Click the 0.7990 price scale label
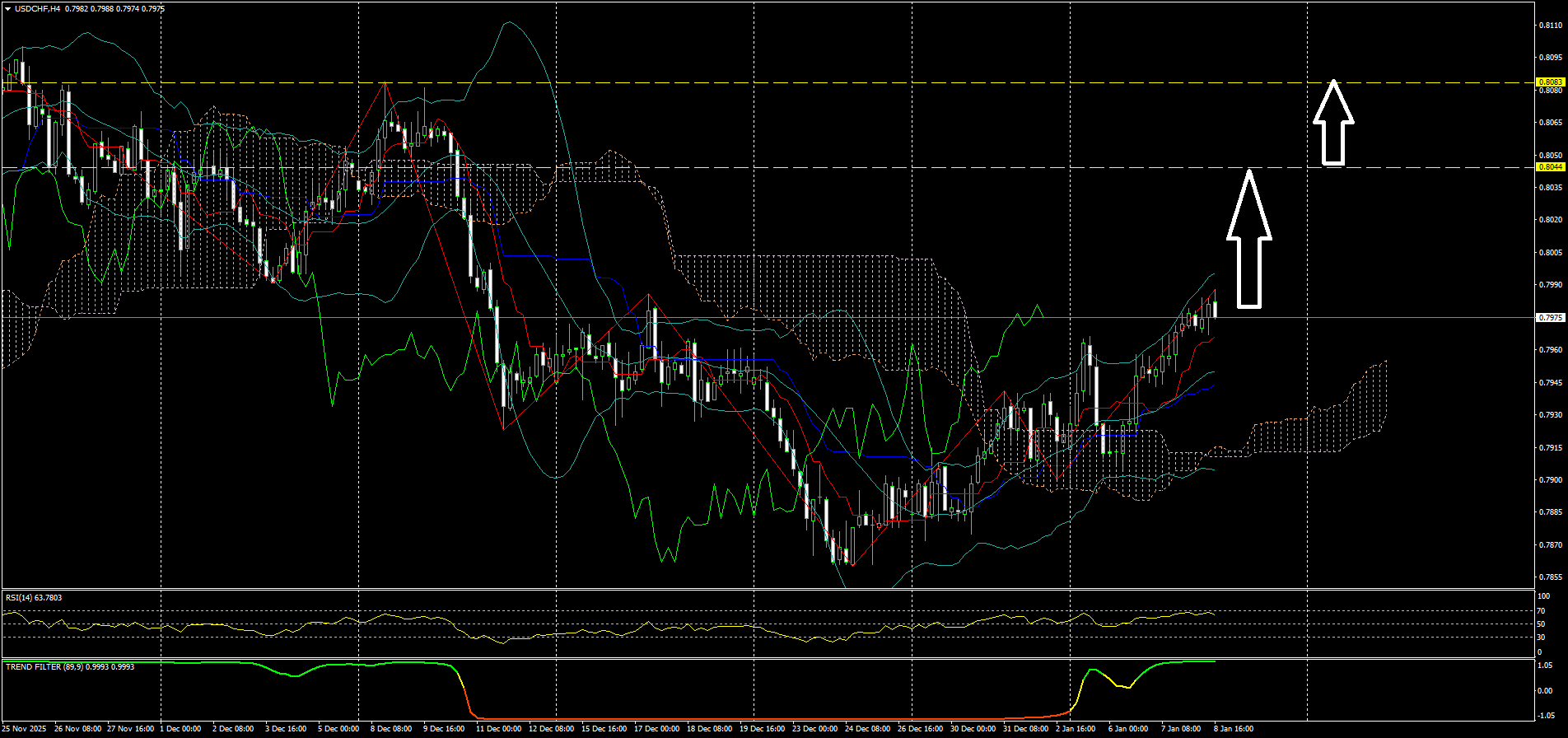This screenshot has width=1568, height=738. click(1551, 285)
